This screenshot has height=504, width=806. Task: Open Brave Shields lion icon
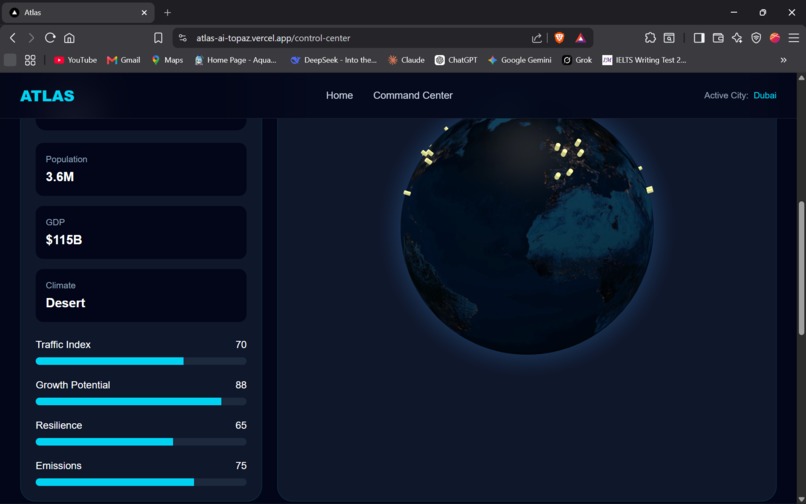tap(559, 38)
